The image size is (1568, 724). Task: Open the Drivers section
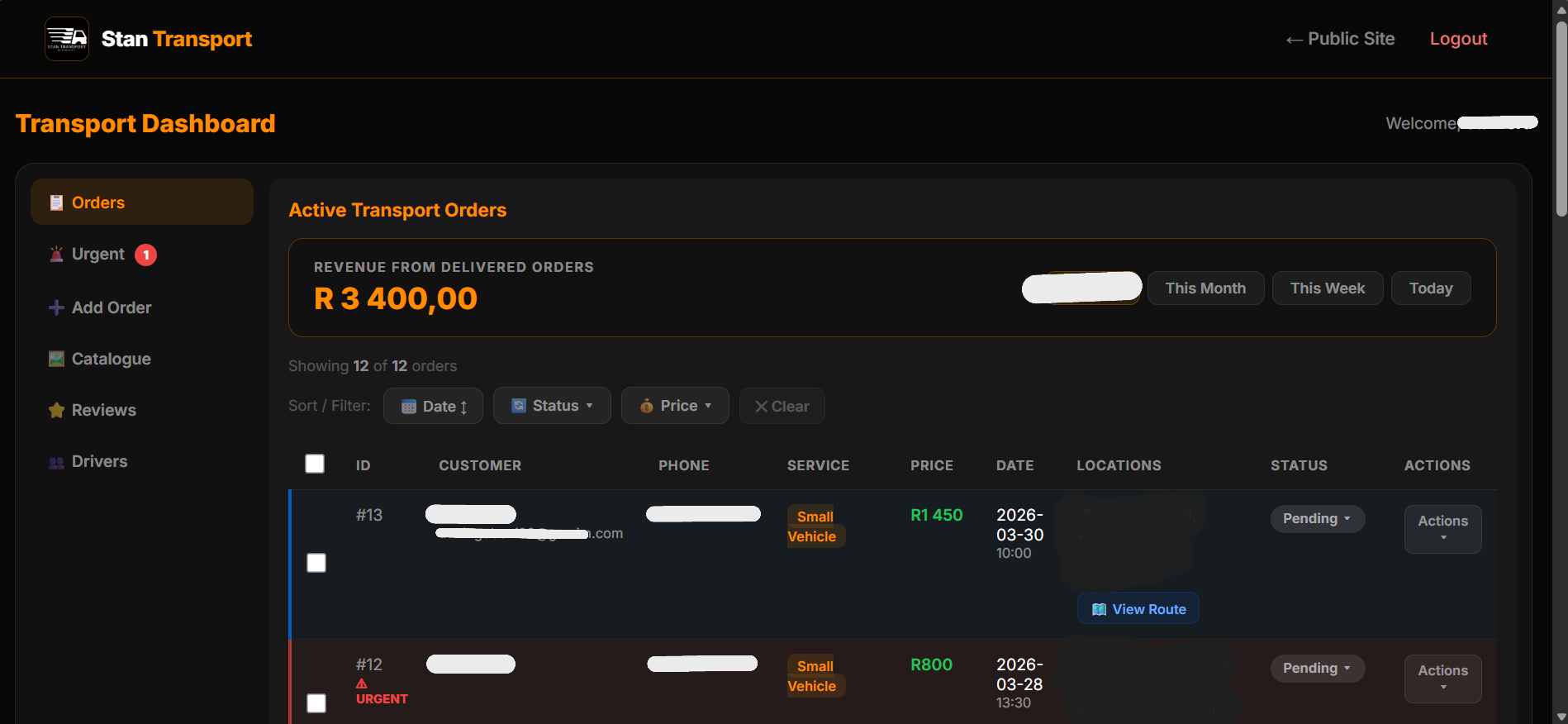[142, 461]
